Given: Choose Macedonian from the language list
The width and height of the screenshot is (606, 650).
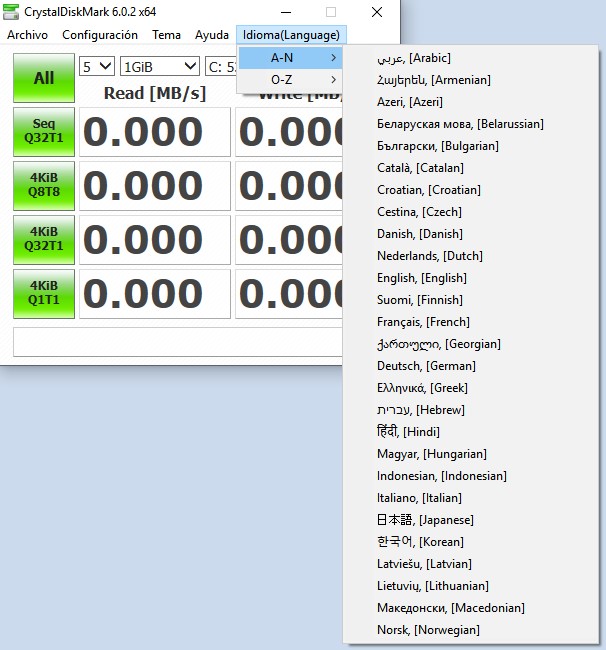Looking at the screenshot, I should click(x=471, y=607).
